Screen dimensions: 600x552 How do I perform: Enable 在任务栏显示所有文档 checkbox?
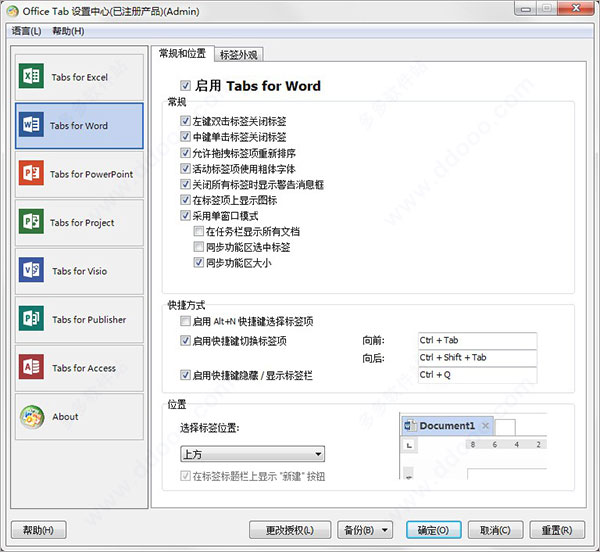199,231
